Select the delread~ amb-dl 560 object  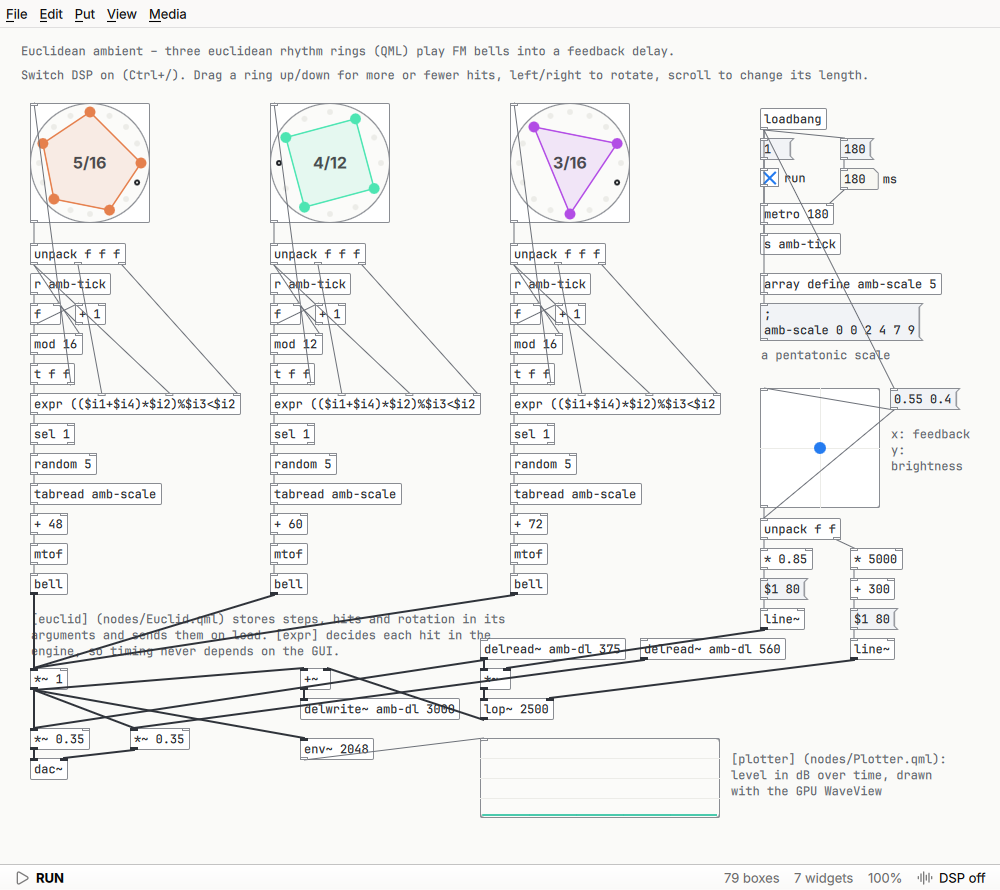[x=713, y=649]
